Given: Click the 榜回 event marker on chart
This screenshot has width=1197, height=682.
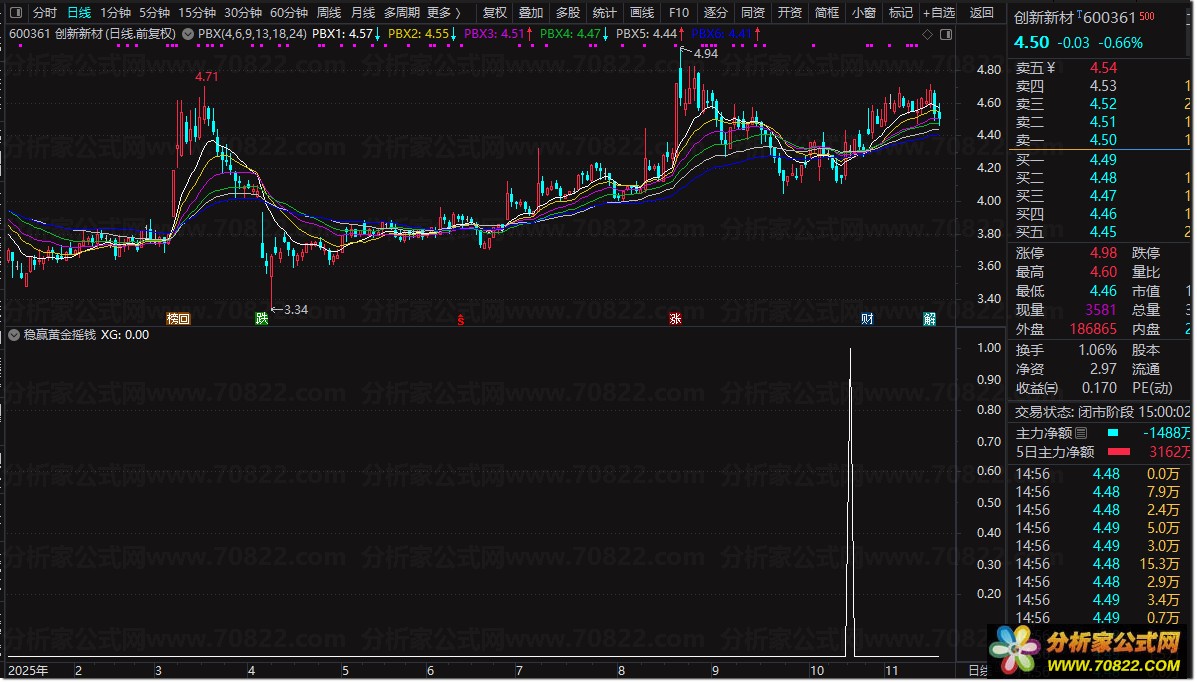Looking at the screenshot, I should coord(178,319).
